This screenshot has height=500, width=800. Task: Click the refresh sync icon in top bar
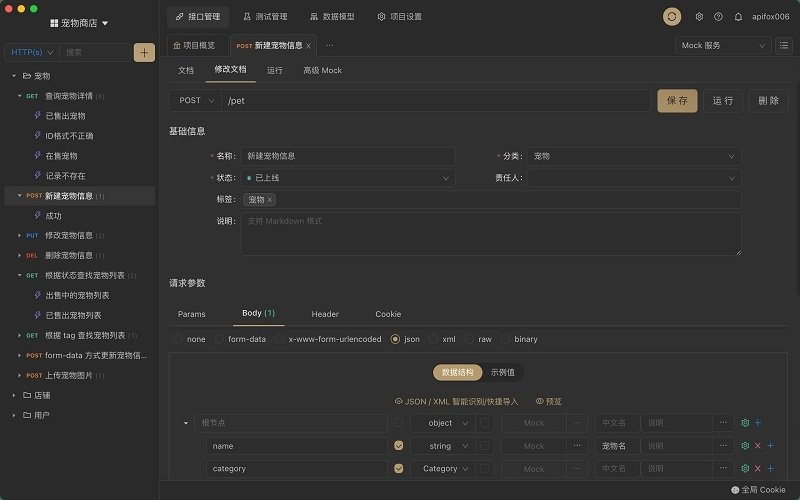click(672, 17)
